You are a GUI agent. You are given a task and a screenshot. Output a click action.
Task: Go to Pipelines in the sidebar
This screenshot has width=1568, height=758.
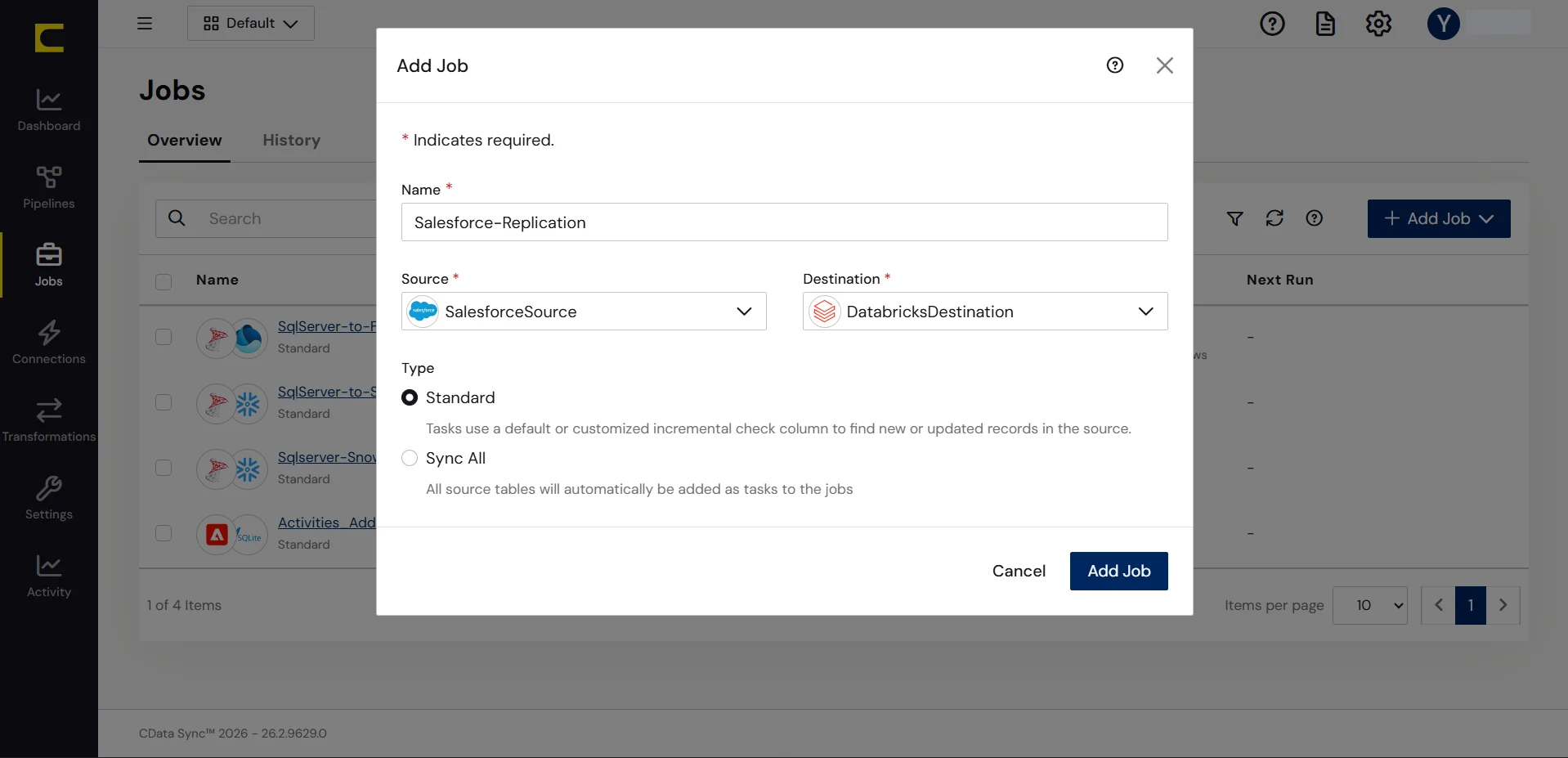click(49, 187)
